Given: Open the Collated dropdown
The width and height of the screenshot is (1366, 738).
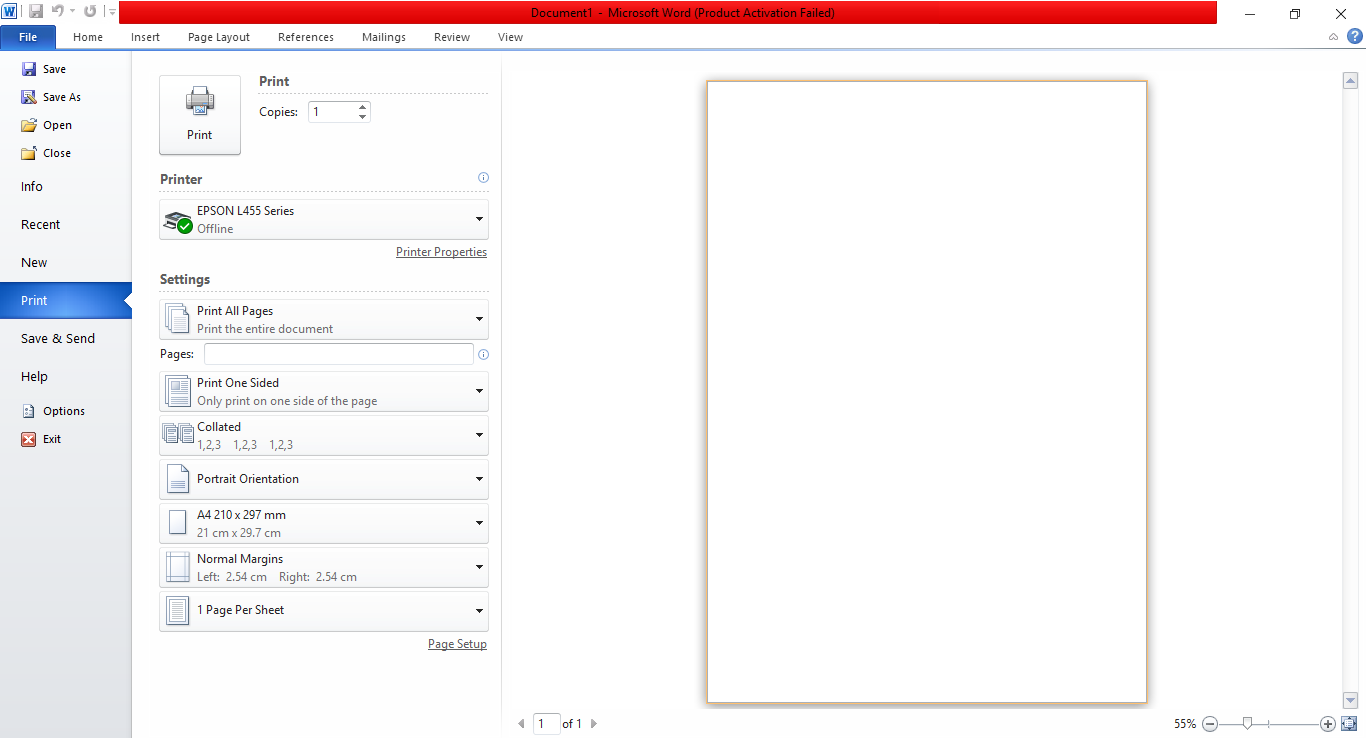Looking at the screenshot, I should click(x=324, y=436).
